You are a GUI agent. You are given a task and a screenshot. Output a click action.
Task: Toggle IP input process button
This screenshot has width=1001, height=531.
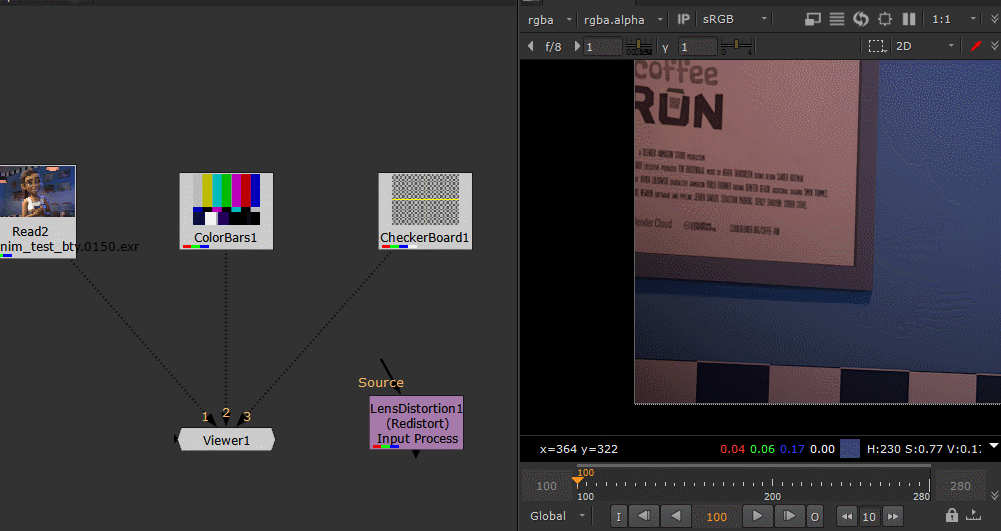[683, 19]
